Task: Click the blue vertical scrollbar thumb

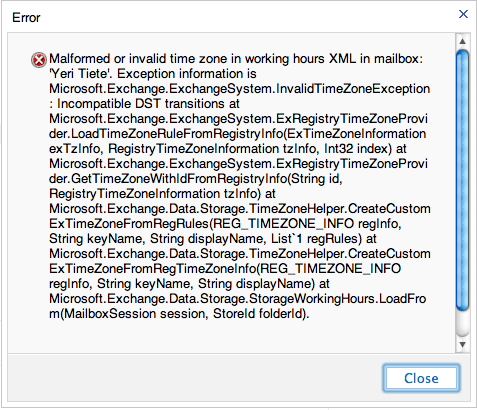Action: click(x=462, y=180)
